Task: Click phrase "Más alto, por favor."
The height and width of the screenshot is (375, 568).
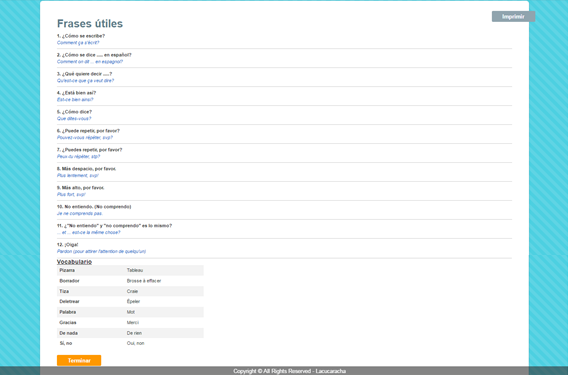Action: (83, 188)
